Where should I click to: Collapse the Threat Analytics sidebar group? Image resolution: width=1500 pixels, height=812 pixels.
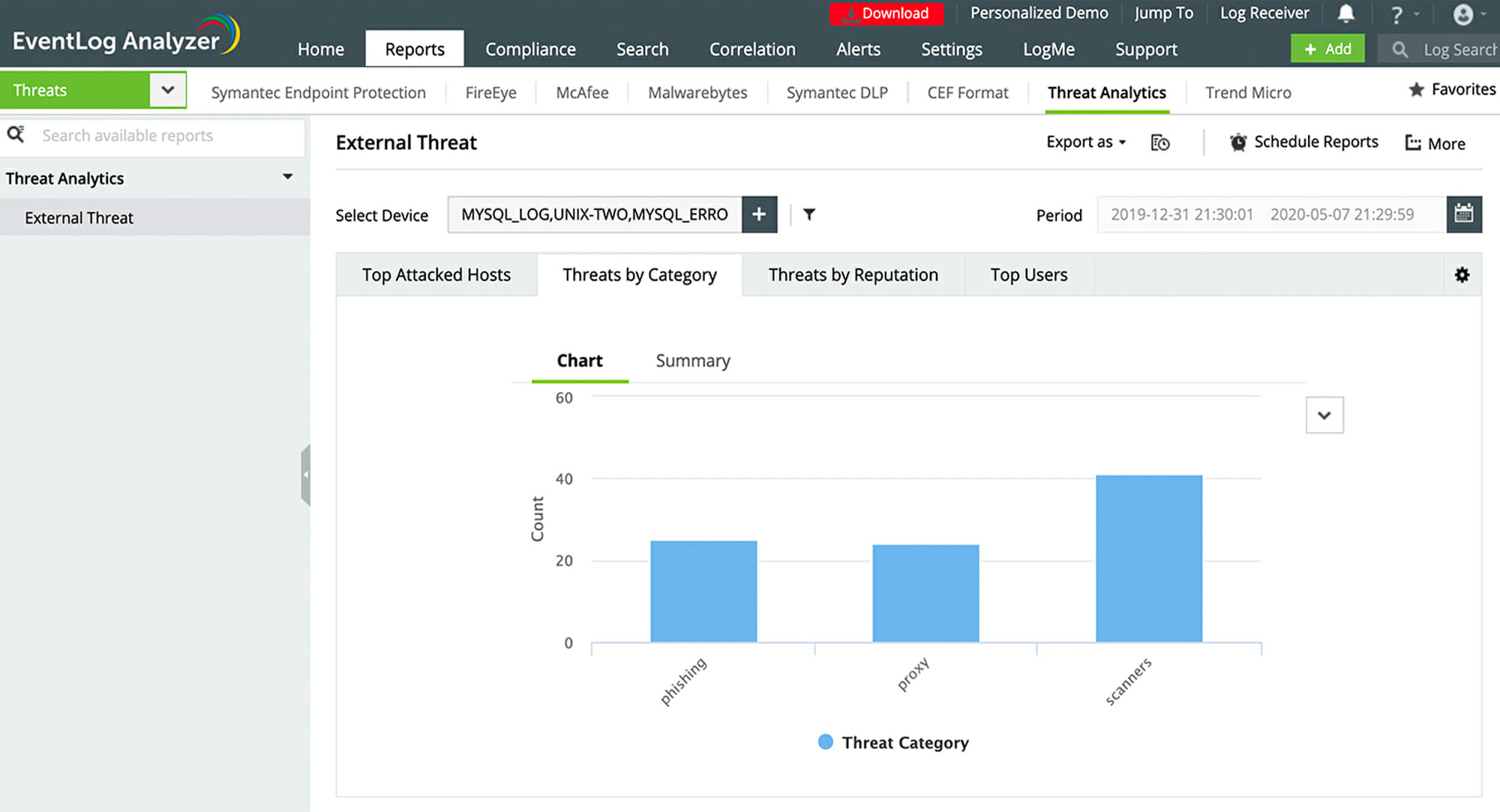tap(287, 177)
